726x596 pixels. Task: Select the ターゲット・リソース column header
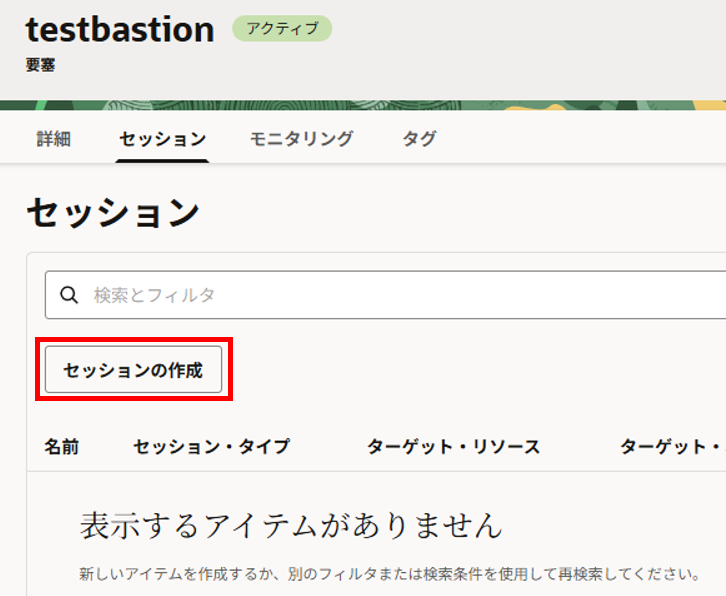453,446
